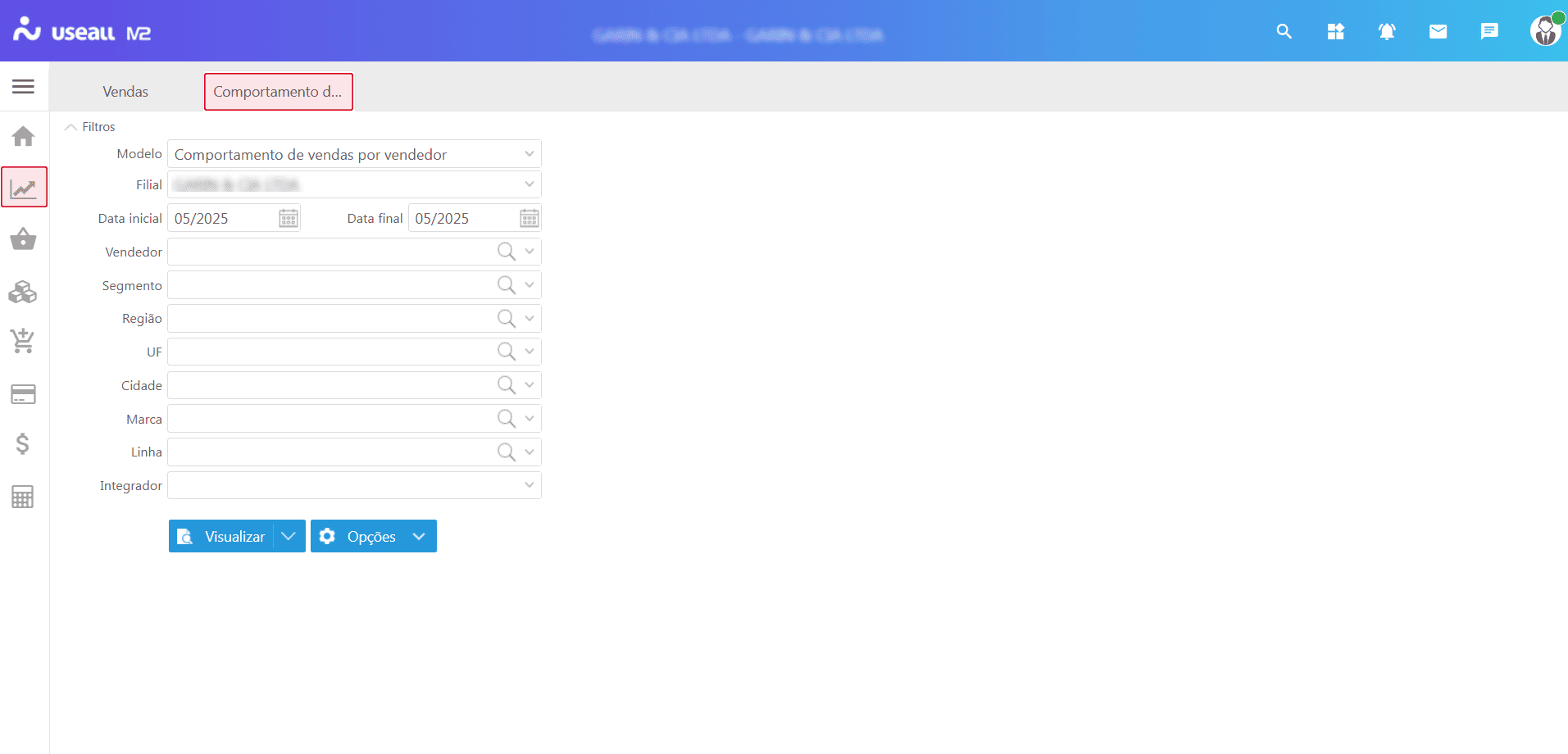Expand the Integrador dropdown
This screenshot has width=1568, height=754.
[x=529, y=485]
